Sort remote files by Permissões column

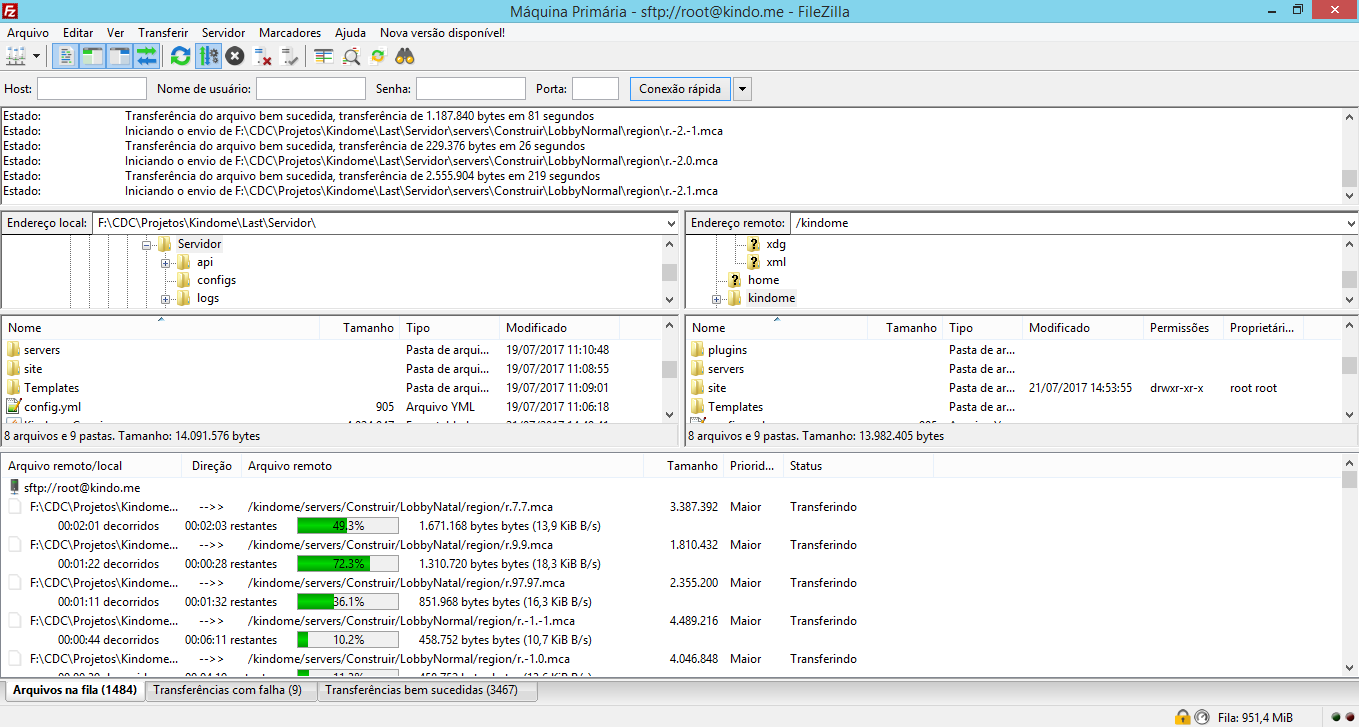click(x=1183, y=328)
